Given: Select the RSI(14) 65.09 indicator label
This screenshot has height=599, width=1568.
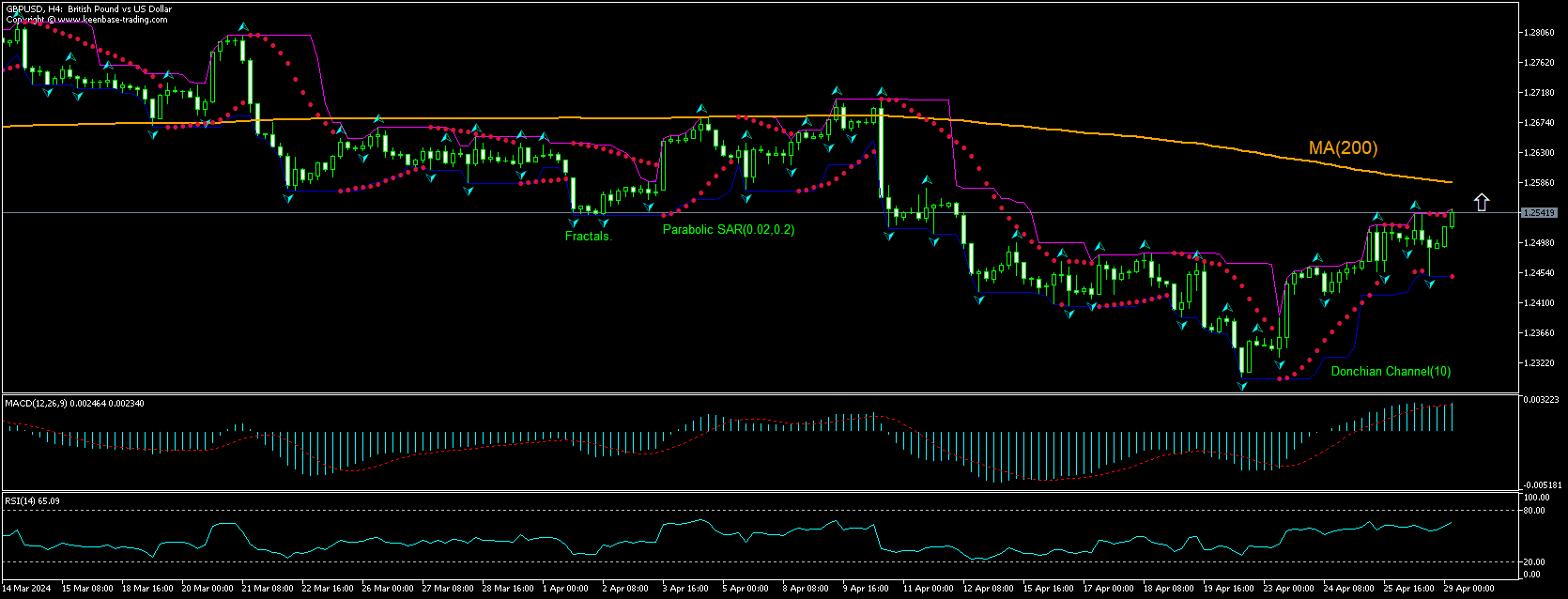Looking at the screenshot, I should click(33, 500).
